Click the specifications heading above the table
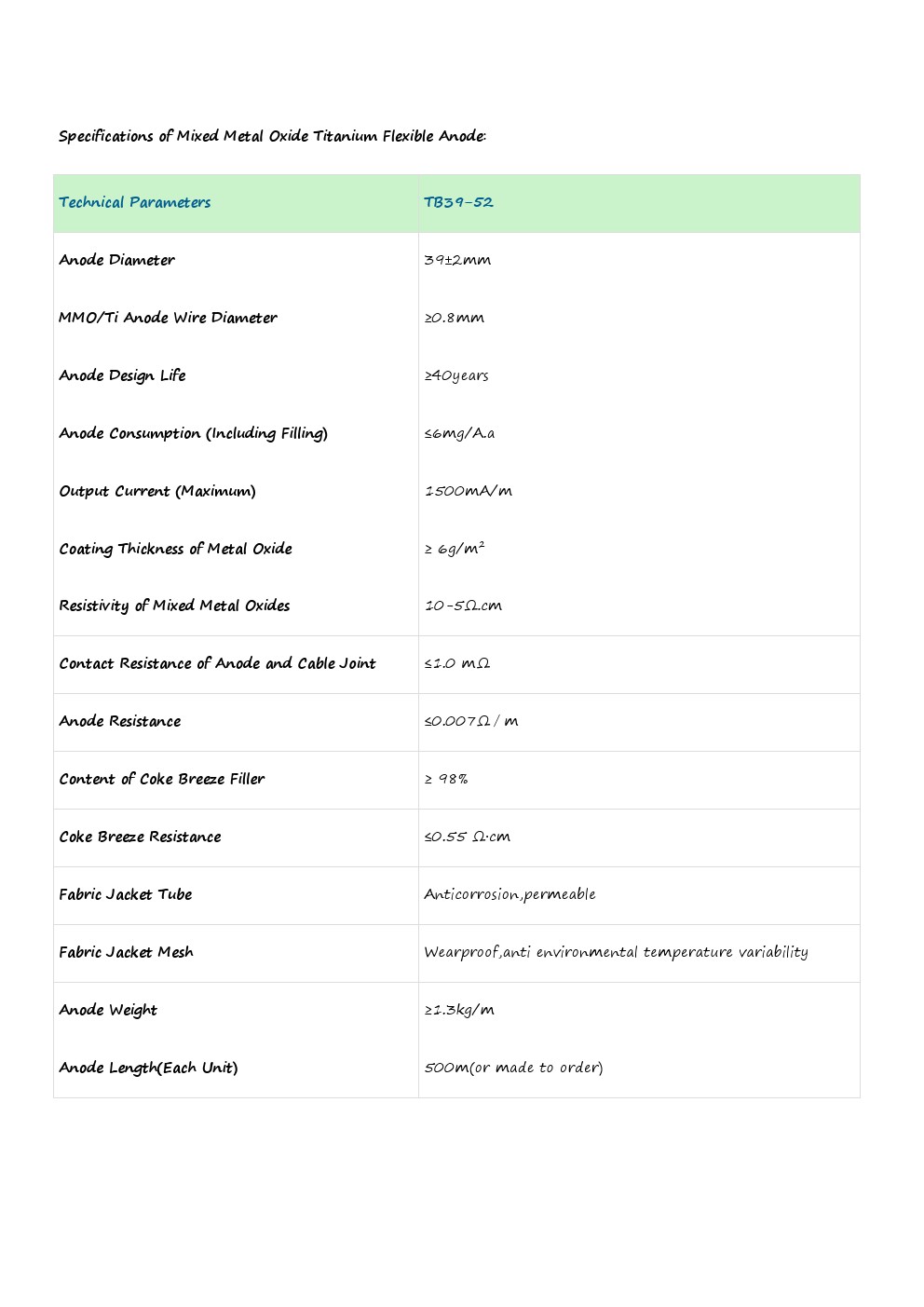The height and width of the screenshot is (1307, 924). point(272,136)
